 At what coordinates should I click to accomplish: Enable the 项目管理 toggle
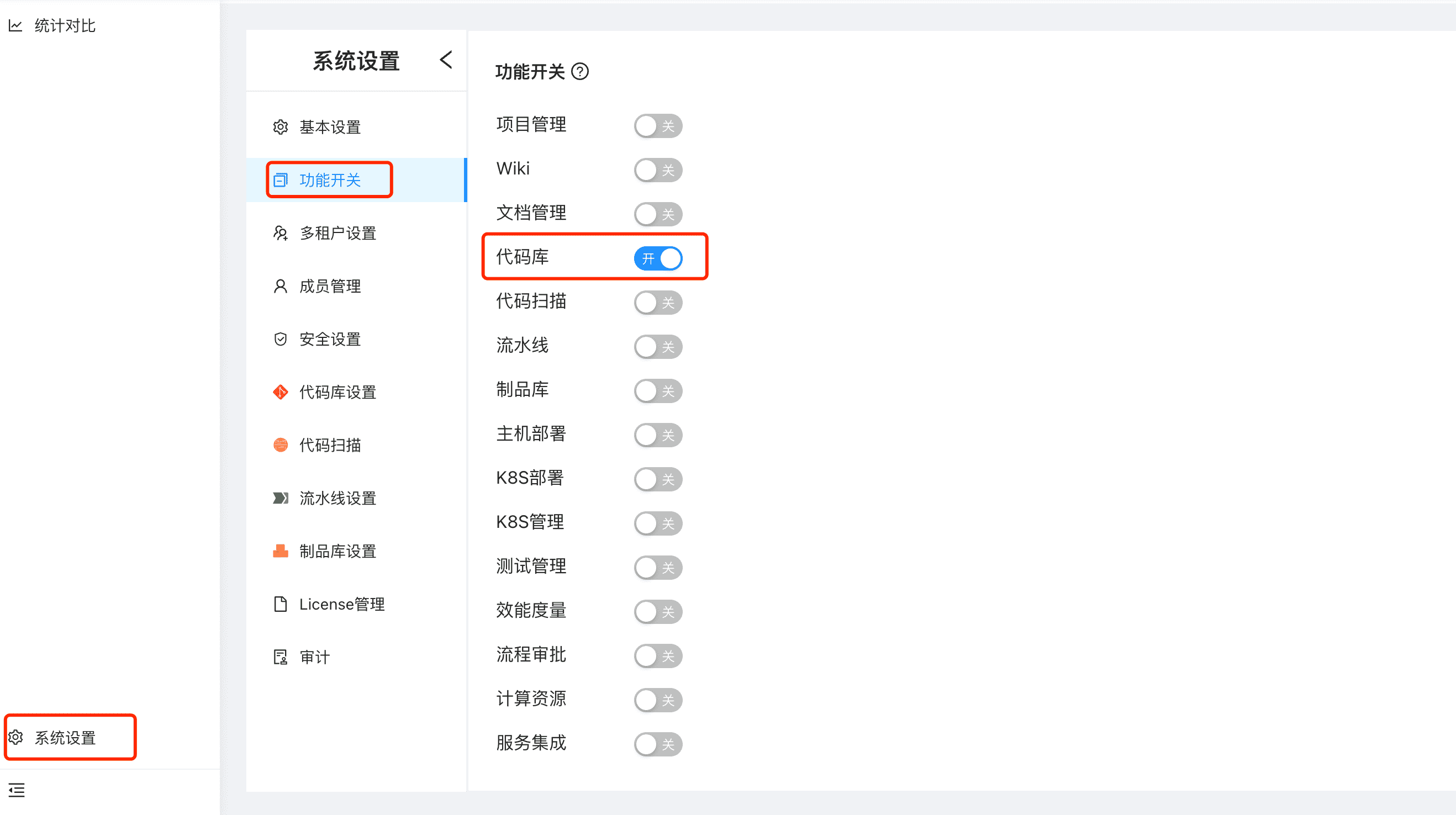point(658,125)
